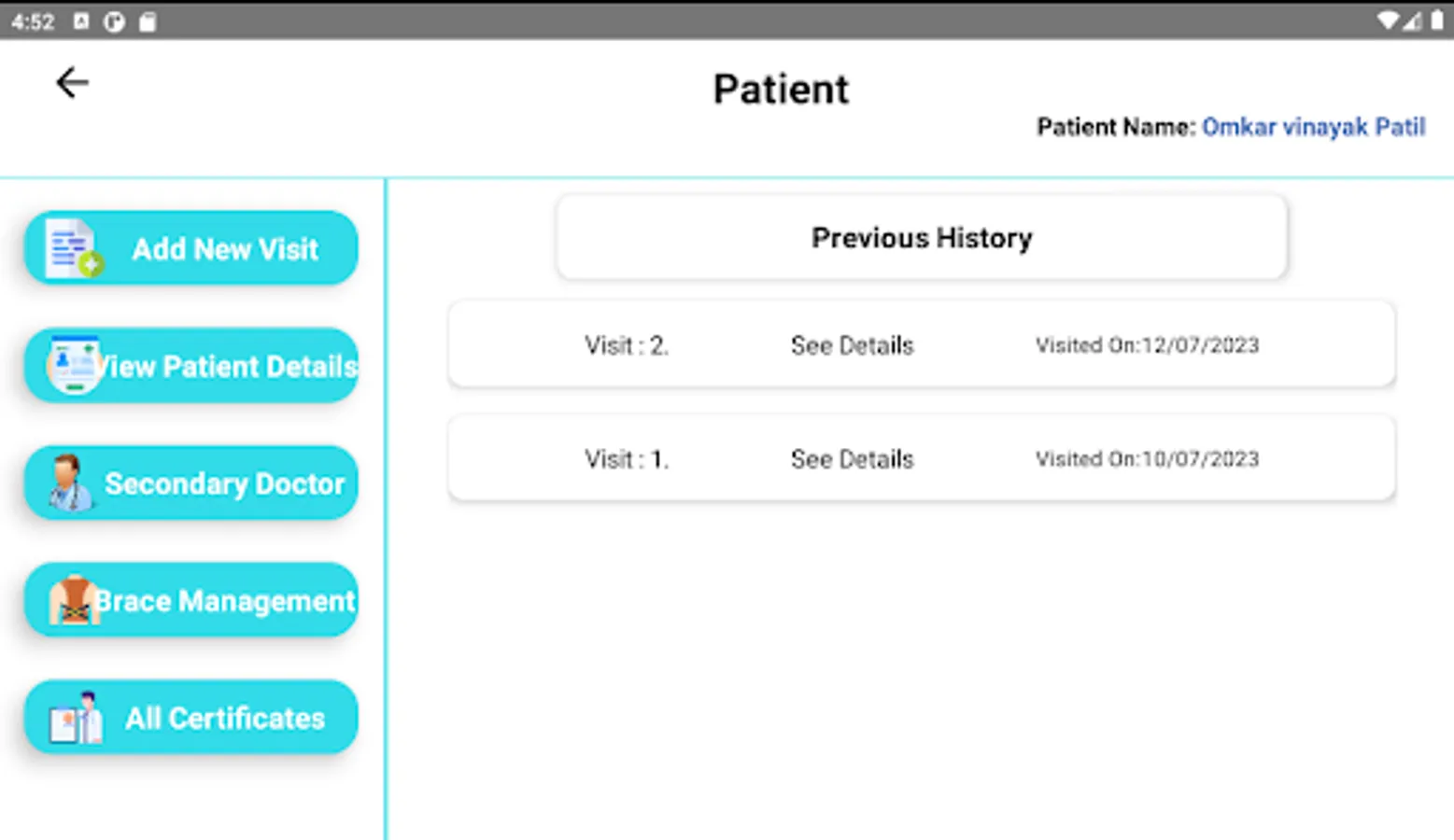Image resolution: width=1454 pixels, height=840 pixels.
Task: Open View Patient Details
Action: click(226, 366)
